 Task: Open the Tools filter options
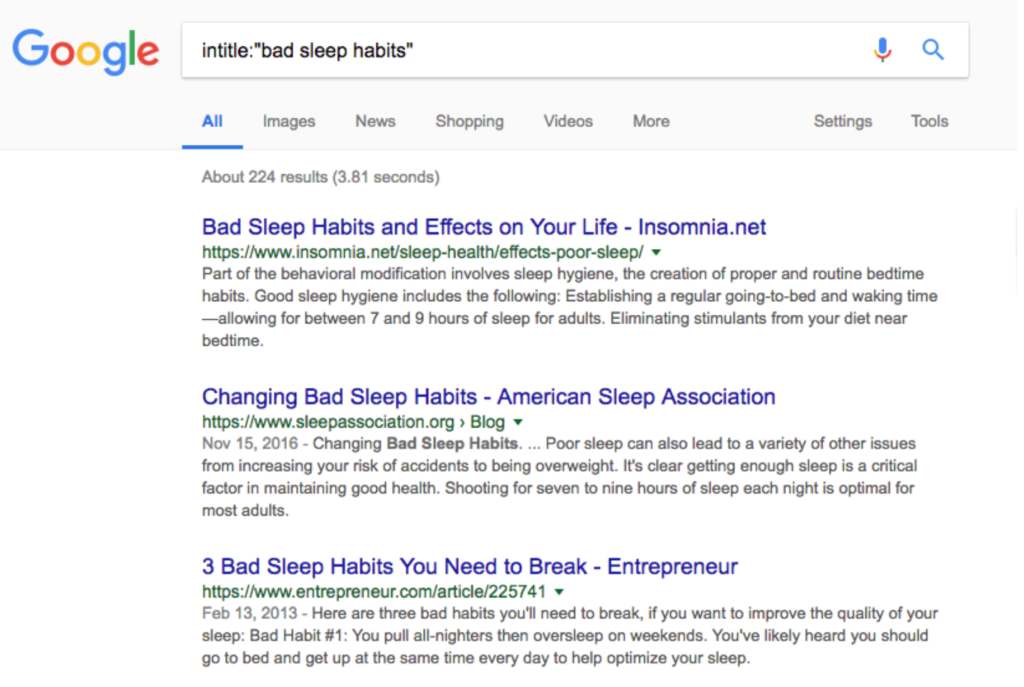pyautogui.click(x=929, y=121)
